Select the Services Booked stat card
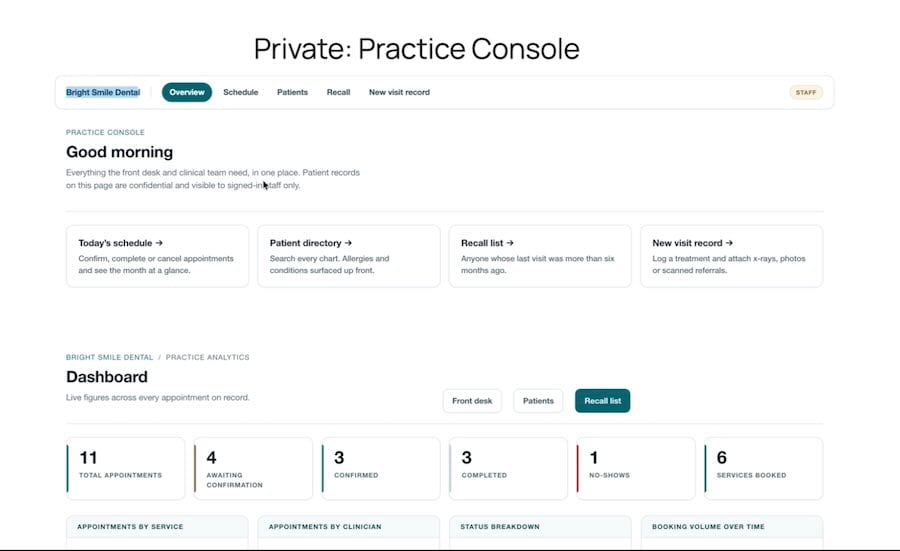This screenshot has height=551, width=900. click(x=763, y=468)
